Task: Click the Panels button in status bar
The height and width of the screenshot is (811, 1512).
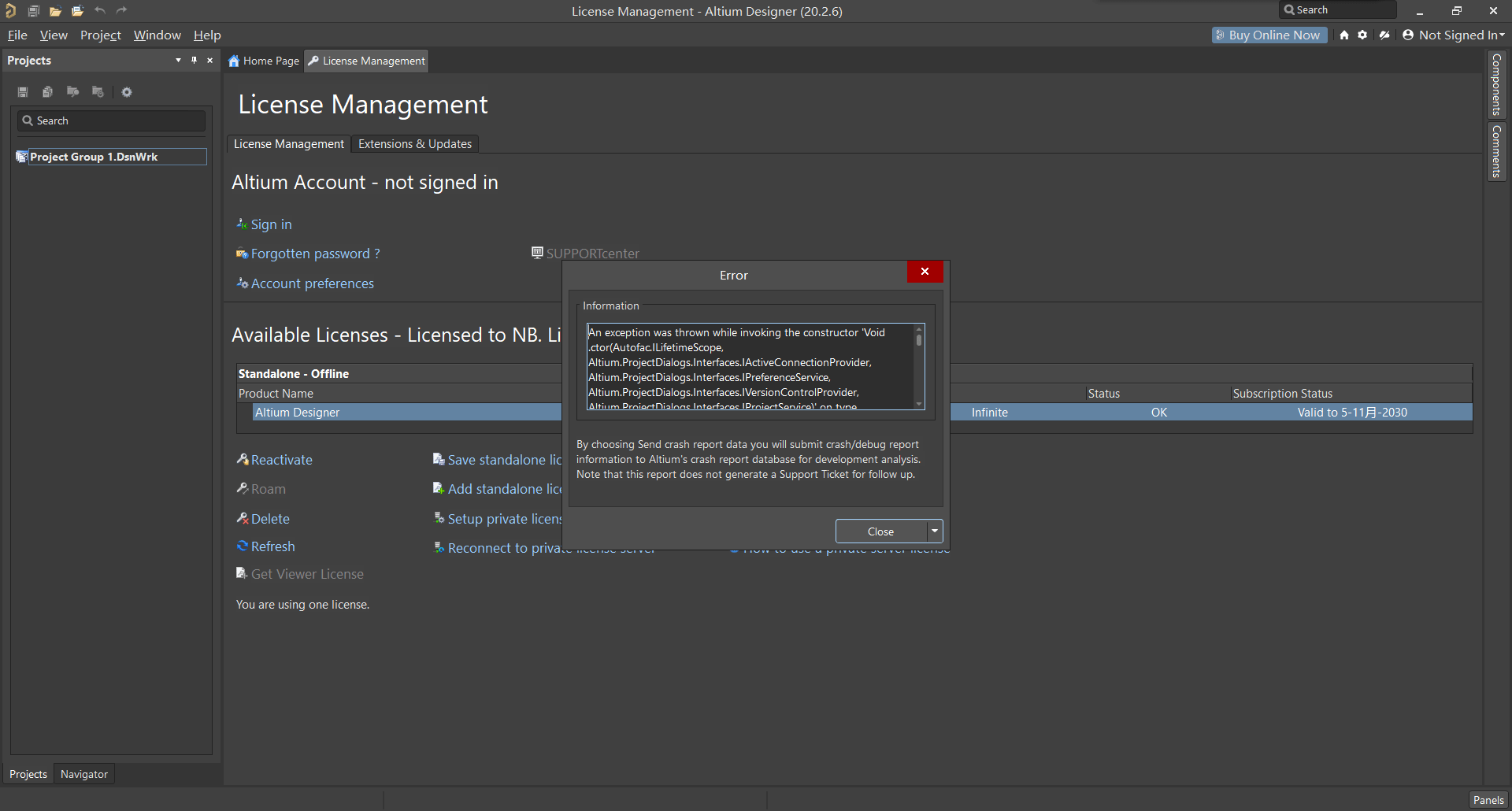Action: click(x=1488, y=800)
